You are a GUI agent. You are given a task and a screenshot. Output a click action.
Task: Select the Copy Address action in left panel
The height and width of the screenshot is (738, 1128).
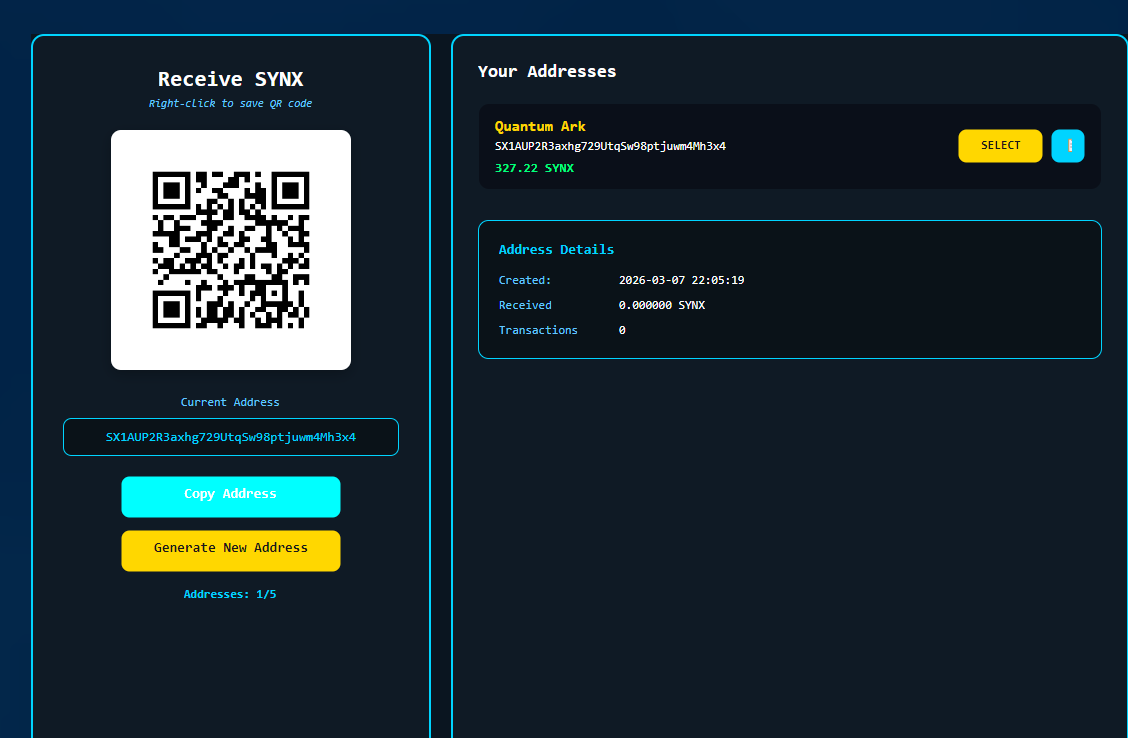click(230, 496)
